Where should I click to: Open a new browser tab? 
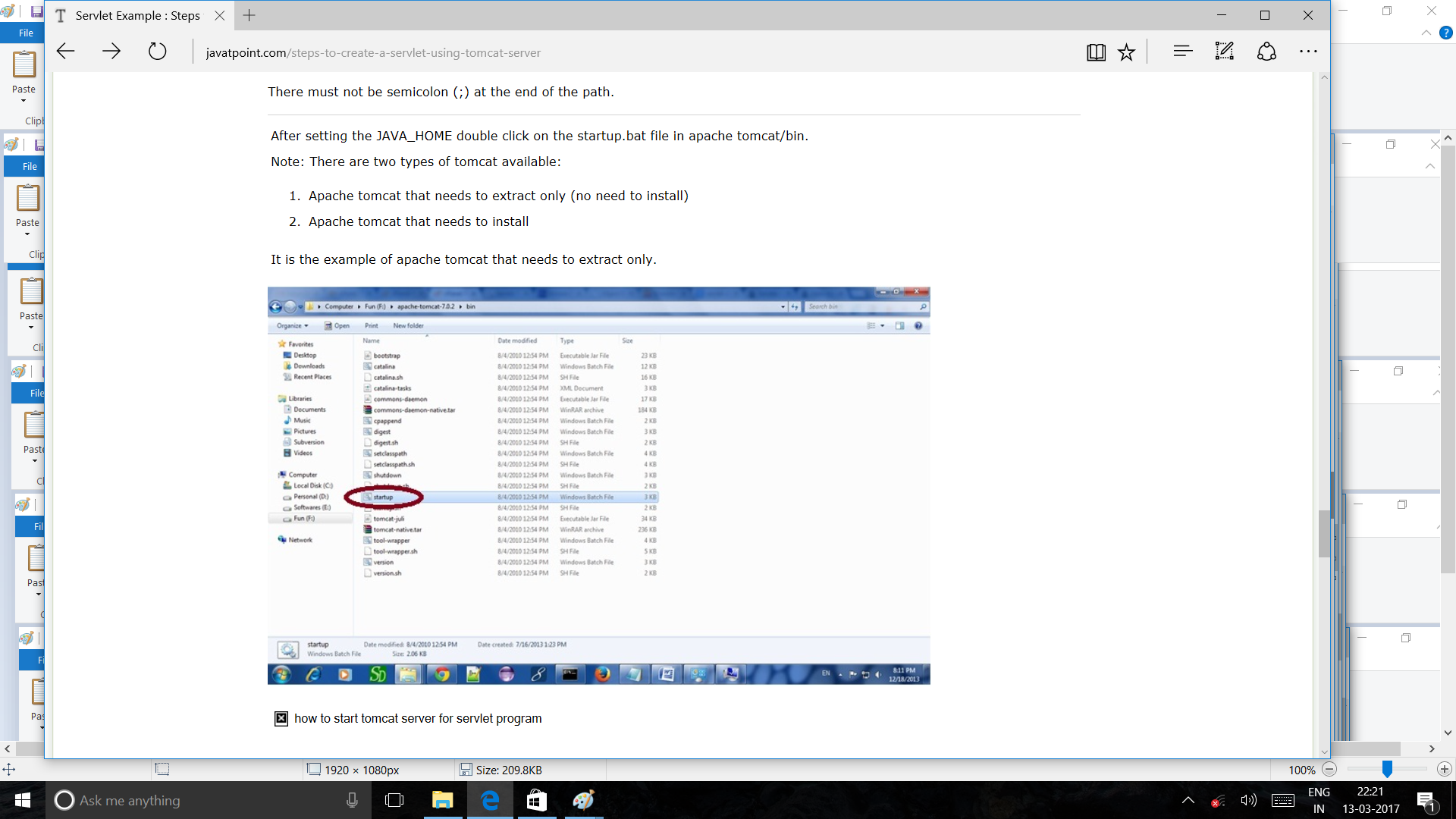249,15
